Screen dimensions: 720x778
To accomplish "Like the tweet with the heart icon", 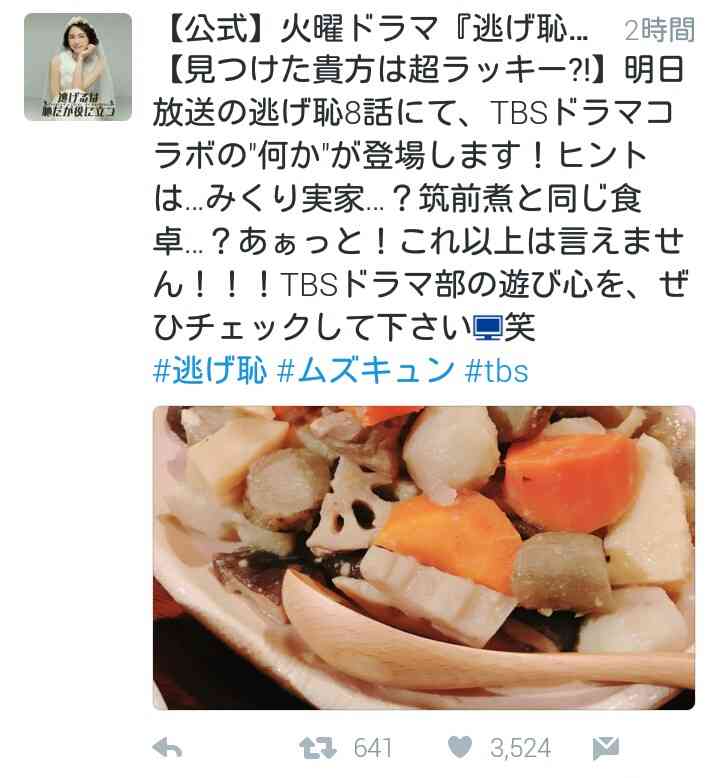I will click(x=460, y=747).
